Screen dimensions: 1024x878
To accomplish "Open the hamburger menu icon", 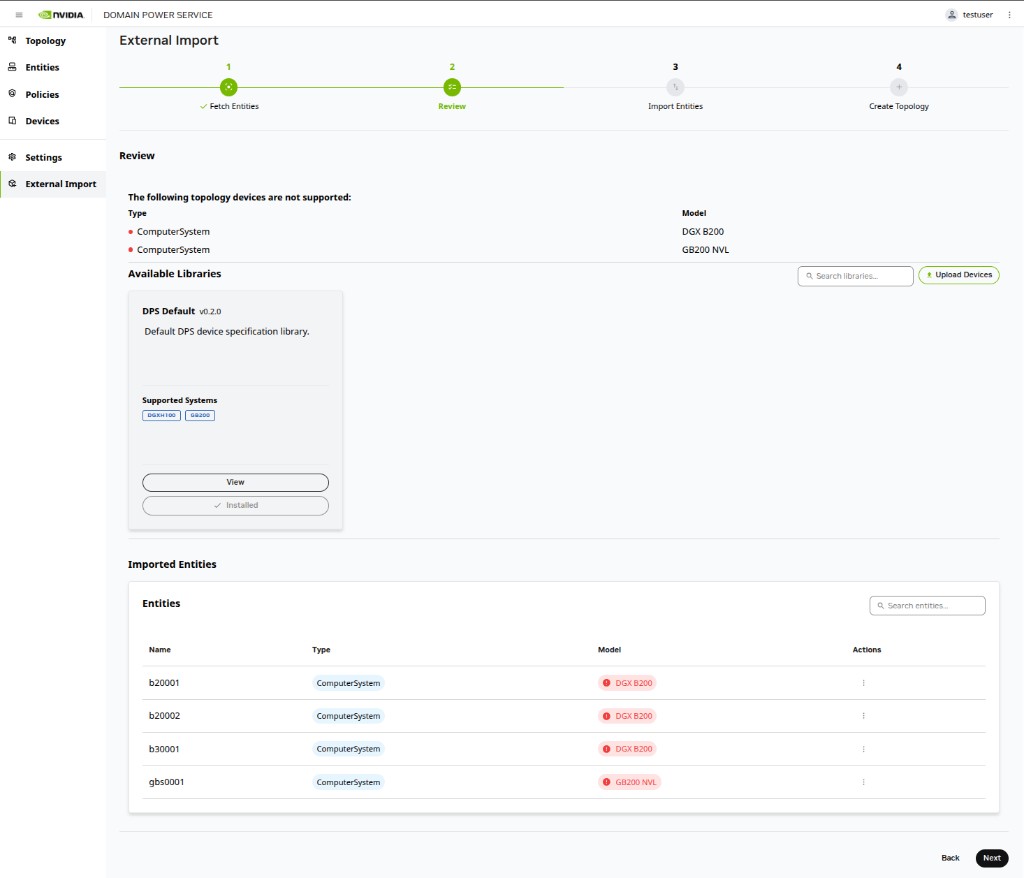I will tap(19, 14).
